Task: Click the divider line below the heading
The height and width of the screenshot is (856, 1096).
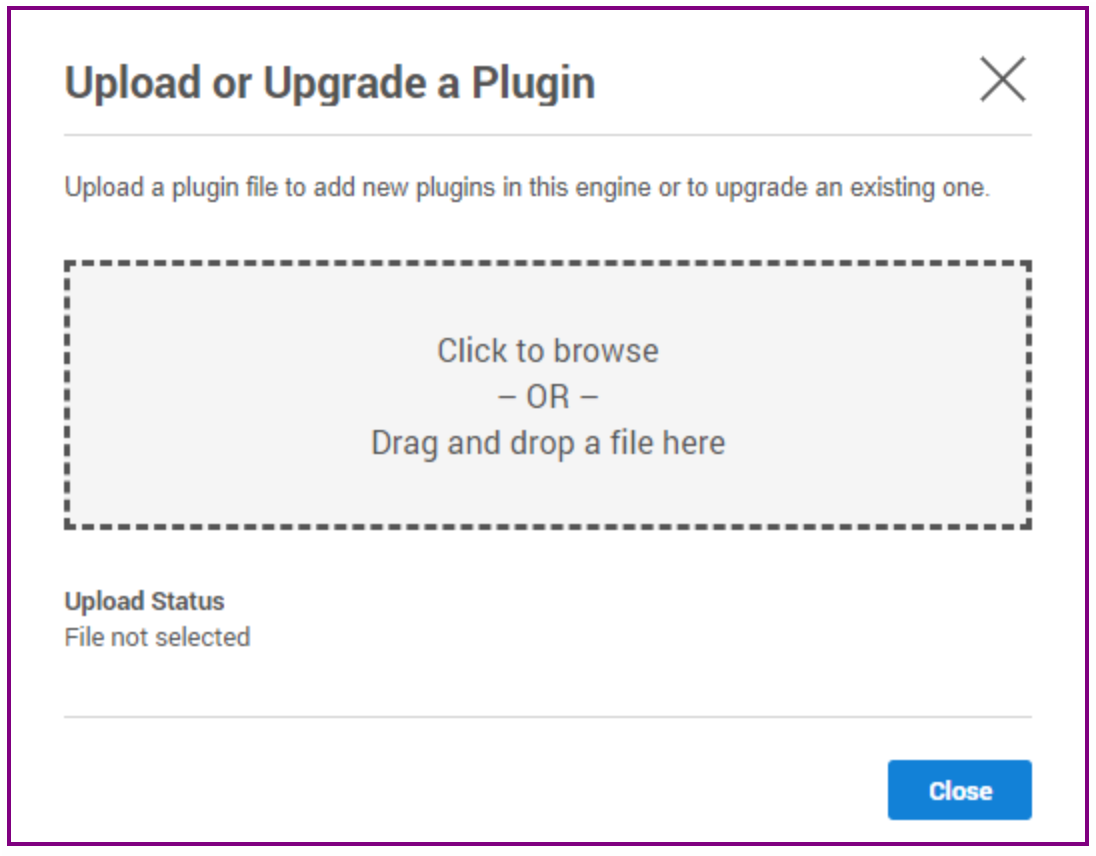Action: pos(547,135)
